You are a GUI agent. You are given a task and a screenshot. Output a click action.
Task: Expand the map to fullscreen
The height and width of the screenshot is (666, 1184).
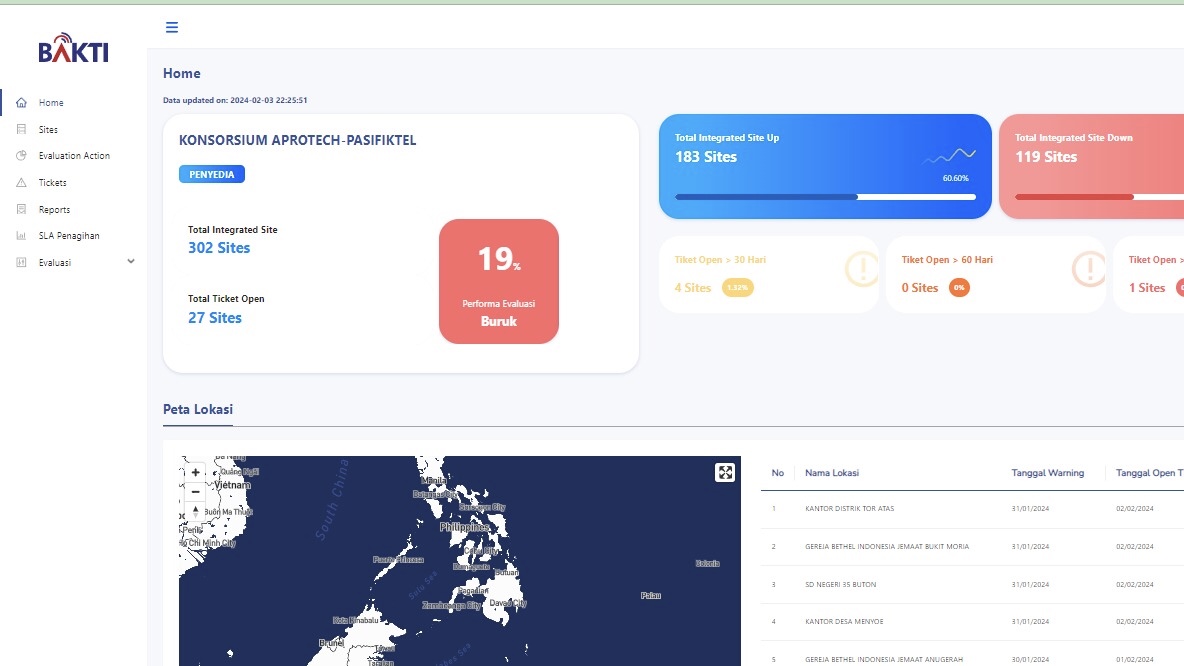click(725, 473)
